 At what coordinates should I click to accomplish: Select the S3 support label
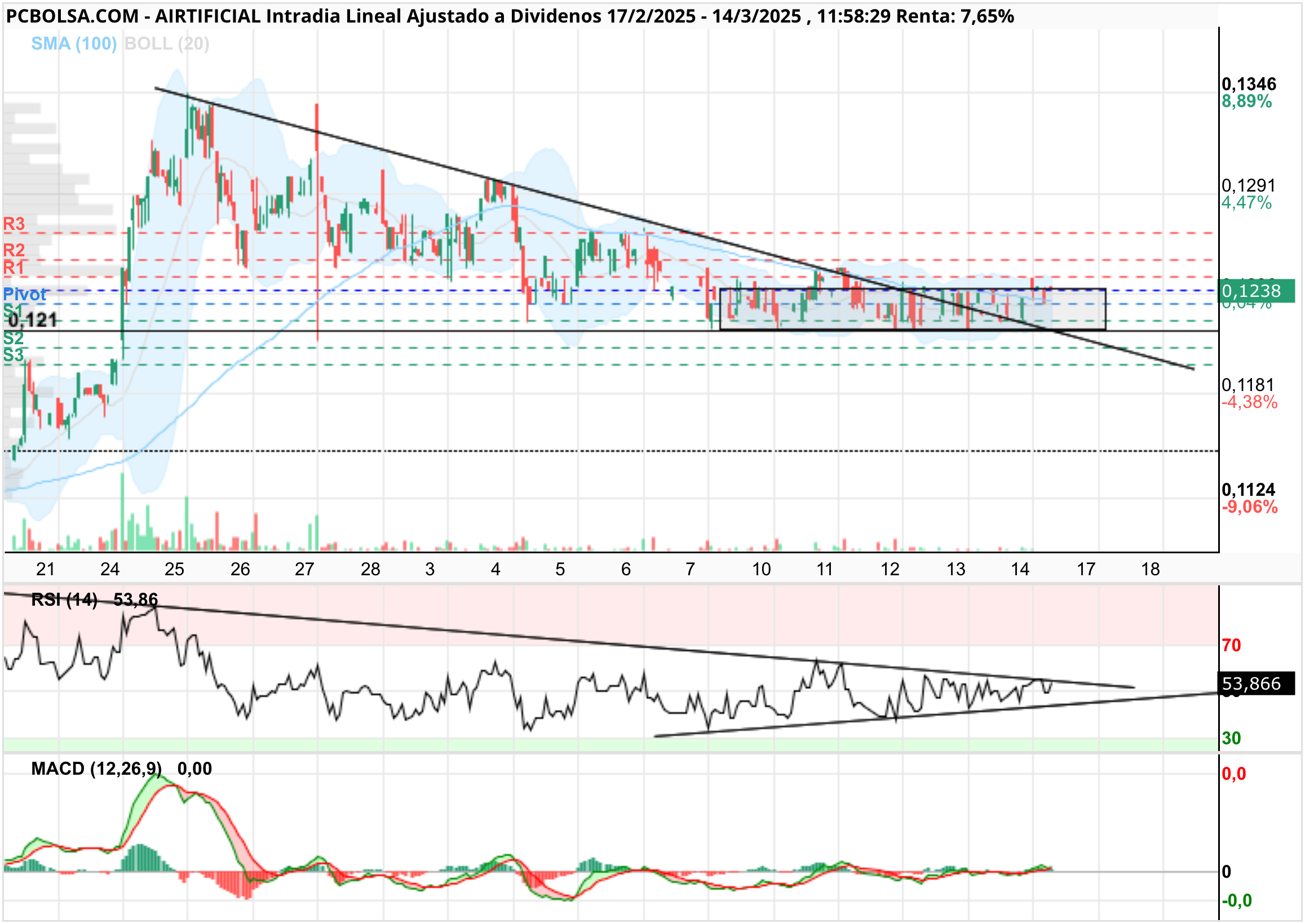tap(14, 355)
